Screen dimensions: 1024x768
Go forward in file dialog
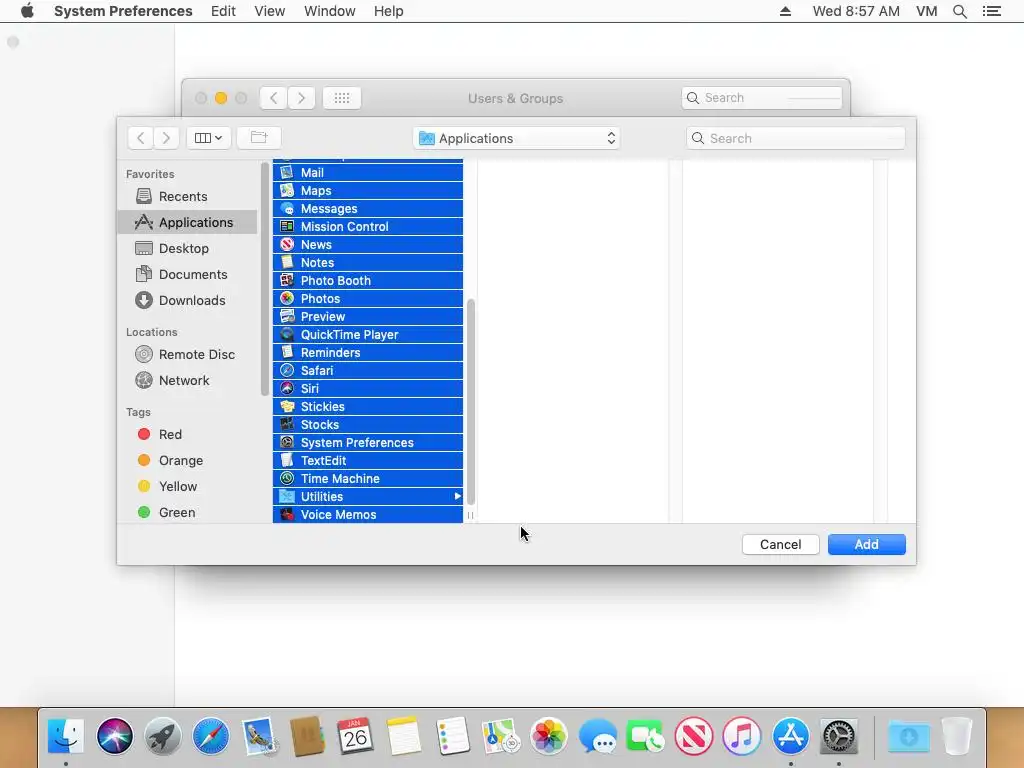pos(166,138)
